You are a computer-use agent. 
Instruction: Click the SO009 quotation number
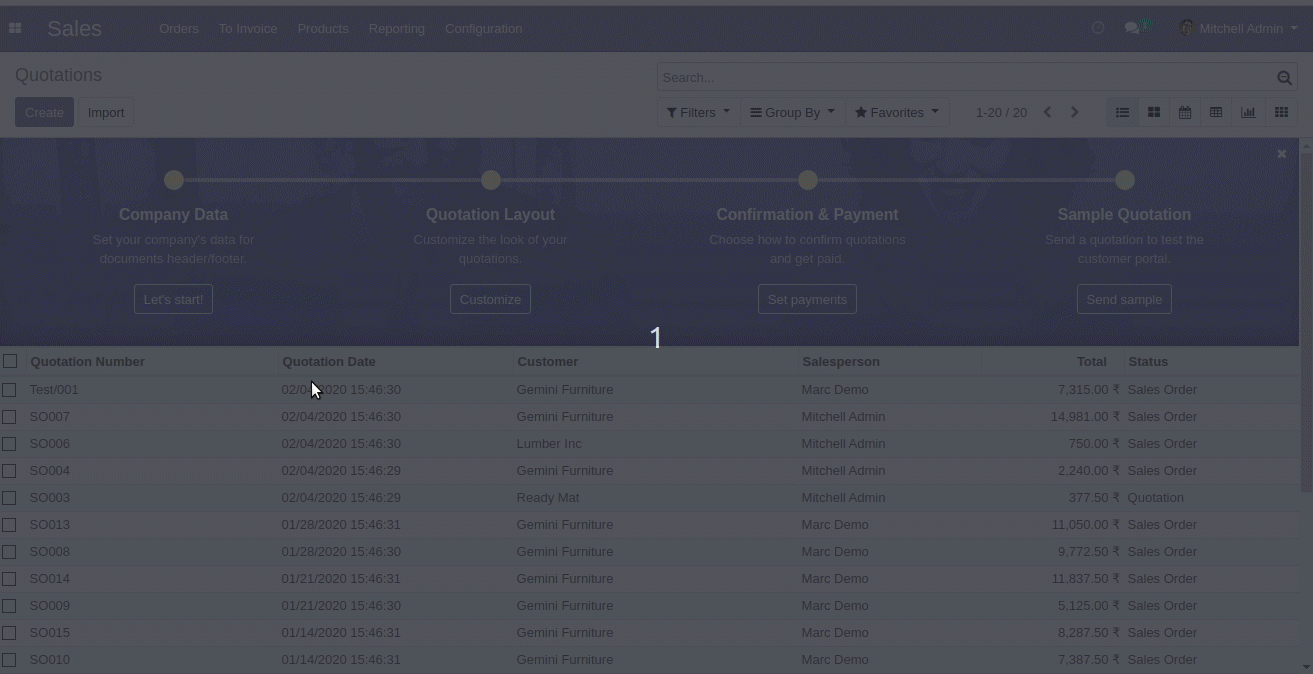coord(50,605)
